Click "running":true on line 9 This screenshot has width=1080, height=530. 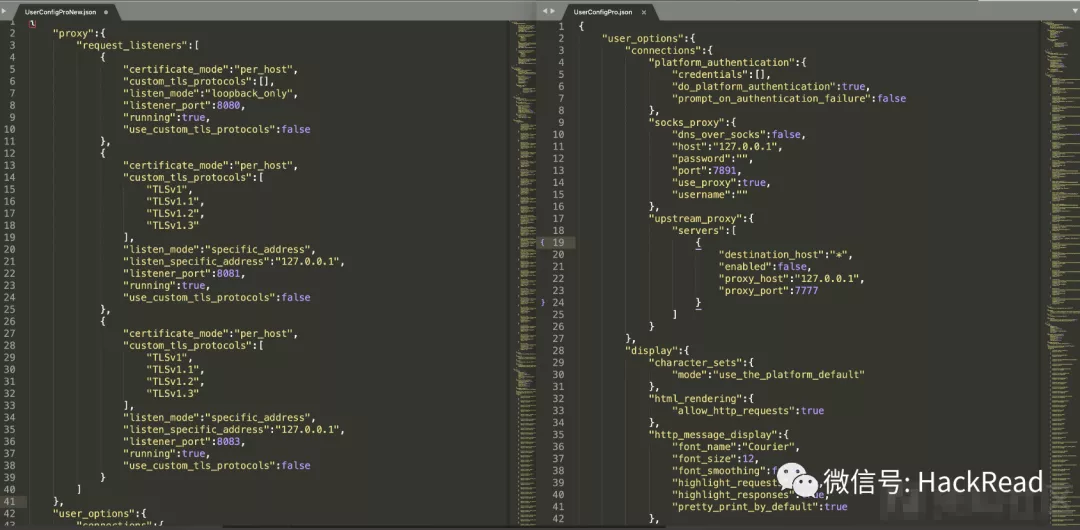(167, 117)
